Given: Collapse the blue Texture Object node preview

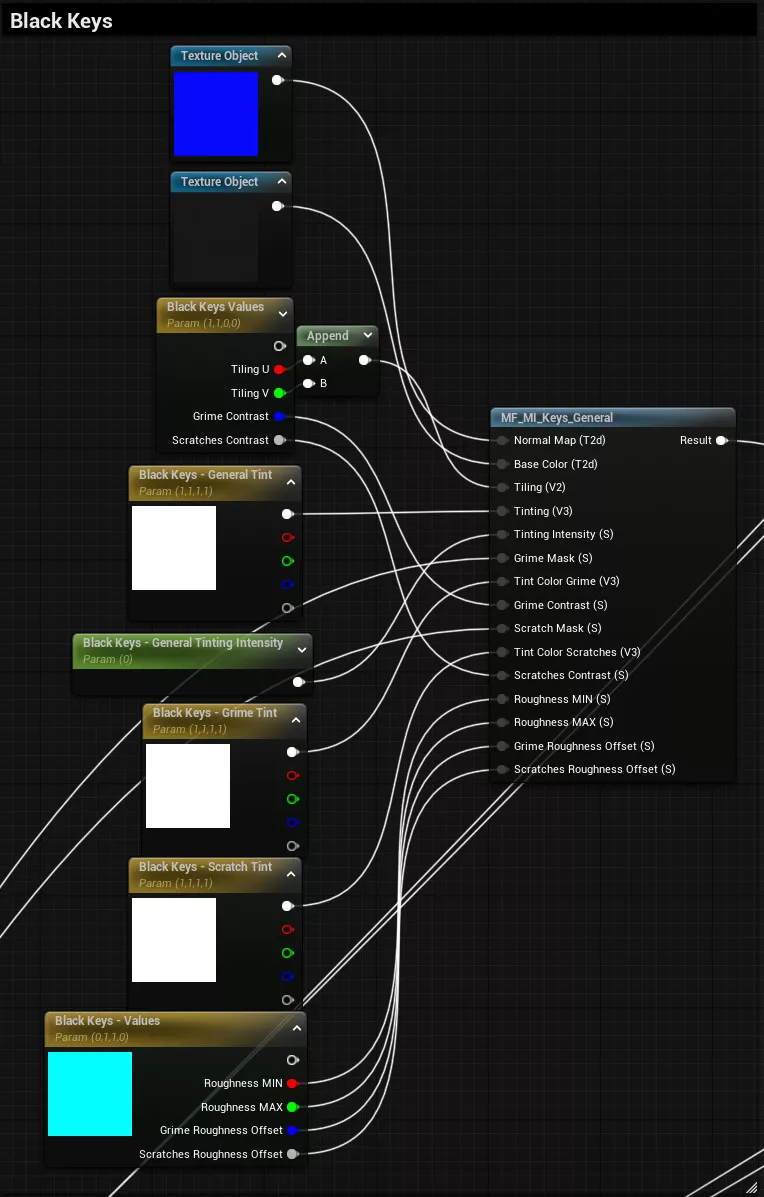Looking at the screenshot, I should pos(282,56).
